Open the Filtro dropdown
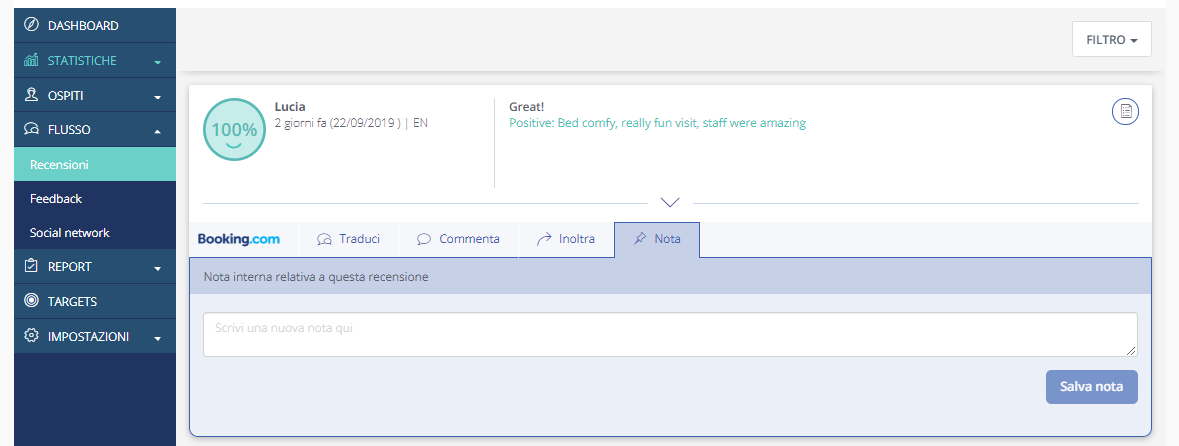1179x446 pixels. (x=1111, y=39)
